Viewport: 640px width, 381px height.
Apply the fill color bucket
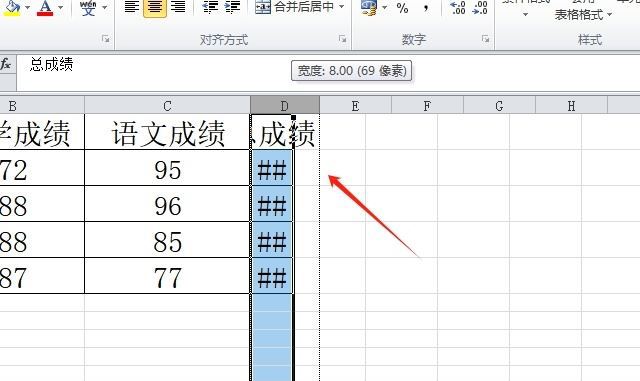[12, 8]
